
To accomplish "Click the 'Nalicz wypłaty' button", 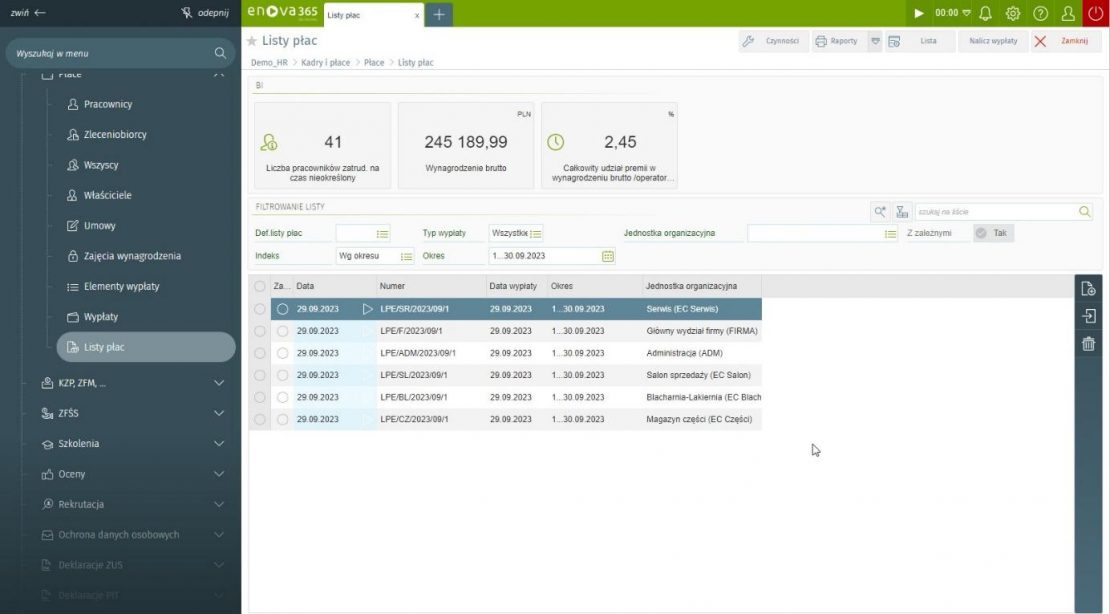I will click(992, 41).
